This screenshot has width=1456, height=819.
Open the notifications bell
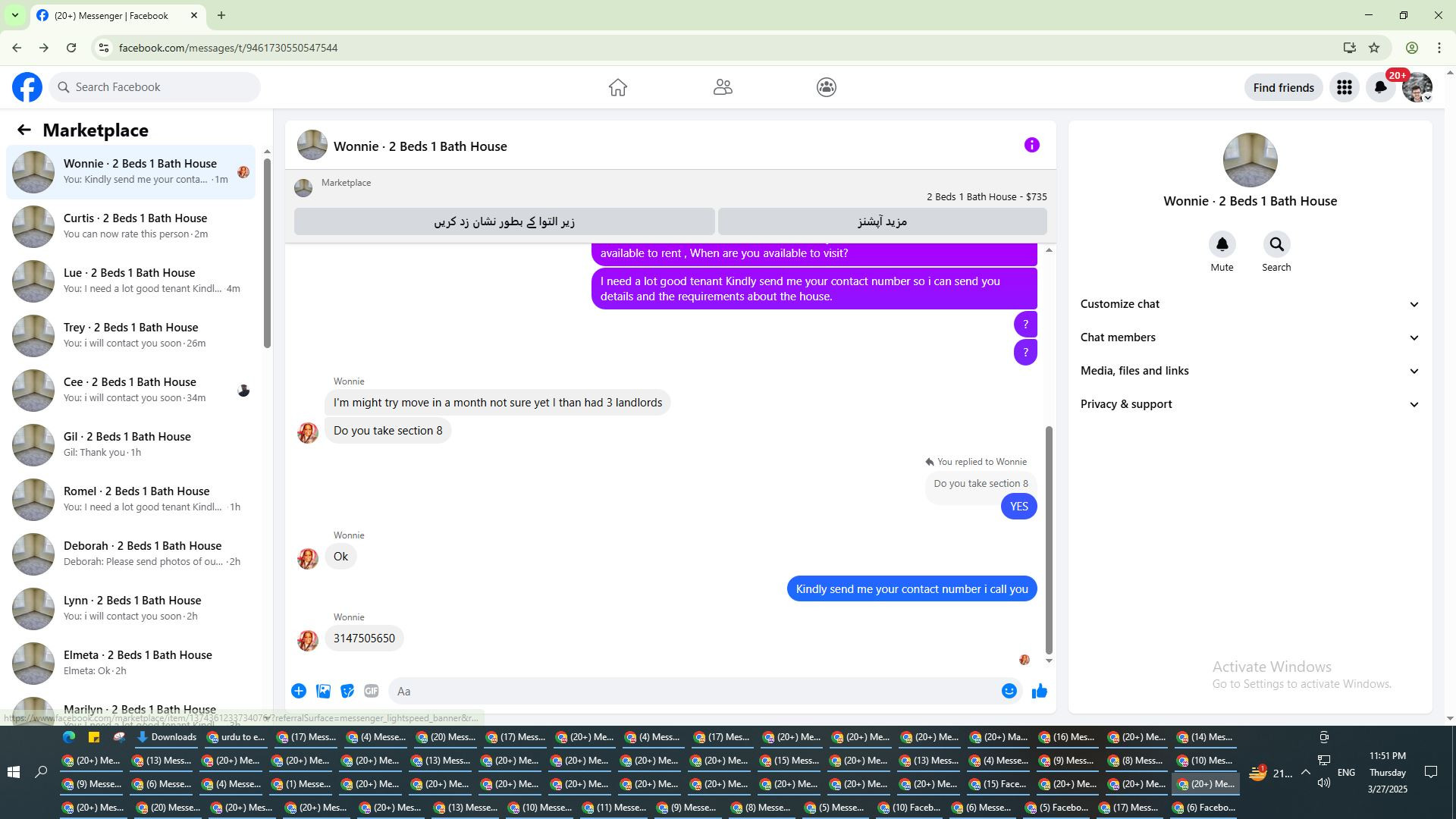pos(1381,87)
